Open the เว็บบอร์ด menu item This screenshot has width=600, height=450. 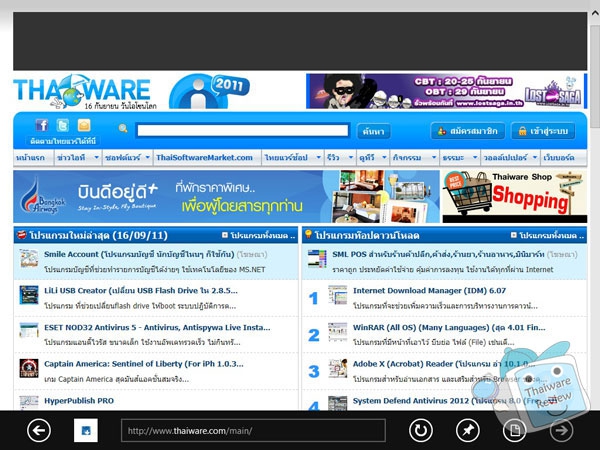click(559, 158)
